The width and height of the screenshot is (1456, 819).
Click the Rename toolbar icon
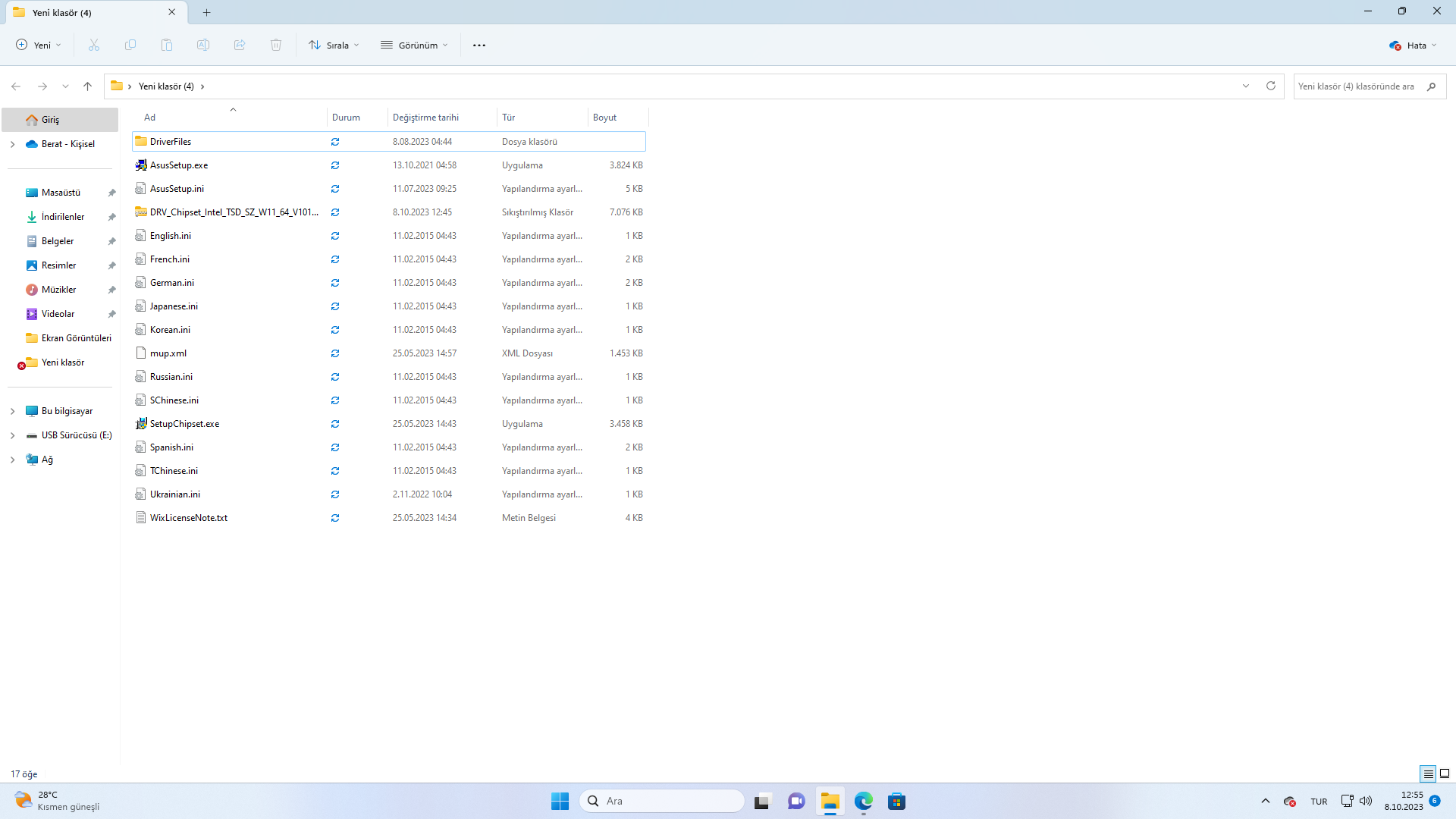tap(203, 45)
